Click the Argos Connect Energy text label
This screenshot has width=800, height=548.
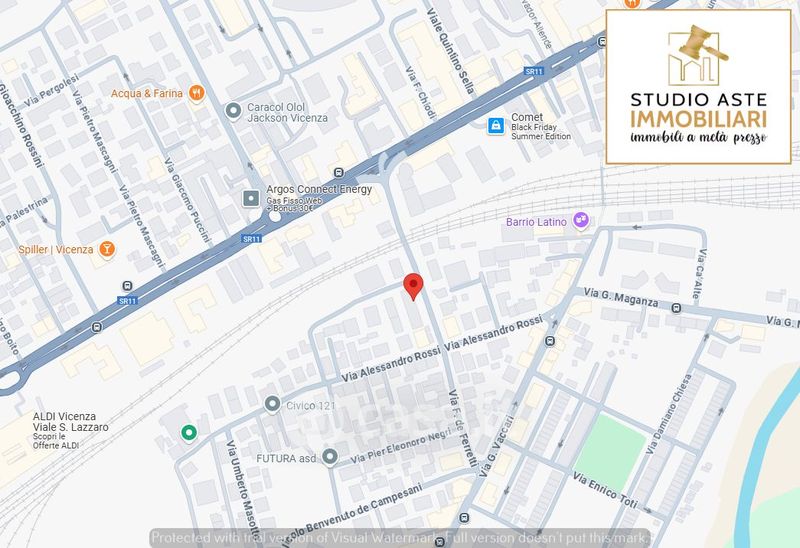coord(319,189)
